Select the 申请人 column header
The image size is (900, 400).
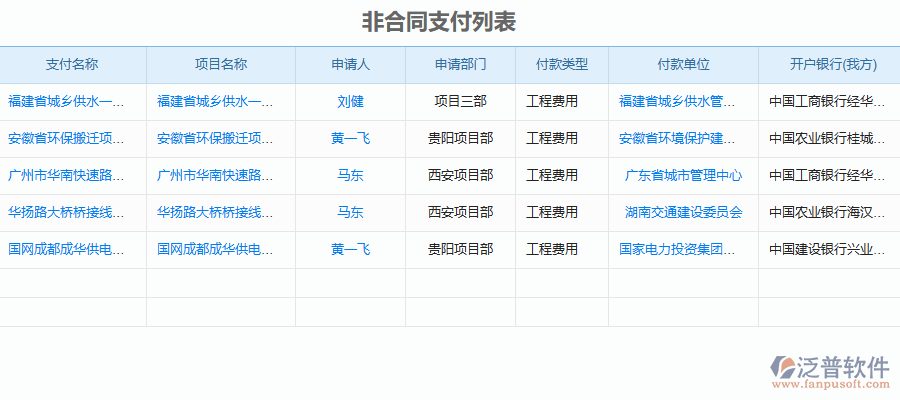[350, 64]
